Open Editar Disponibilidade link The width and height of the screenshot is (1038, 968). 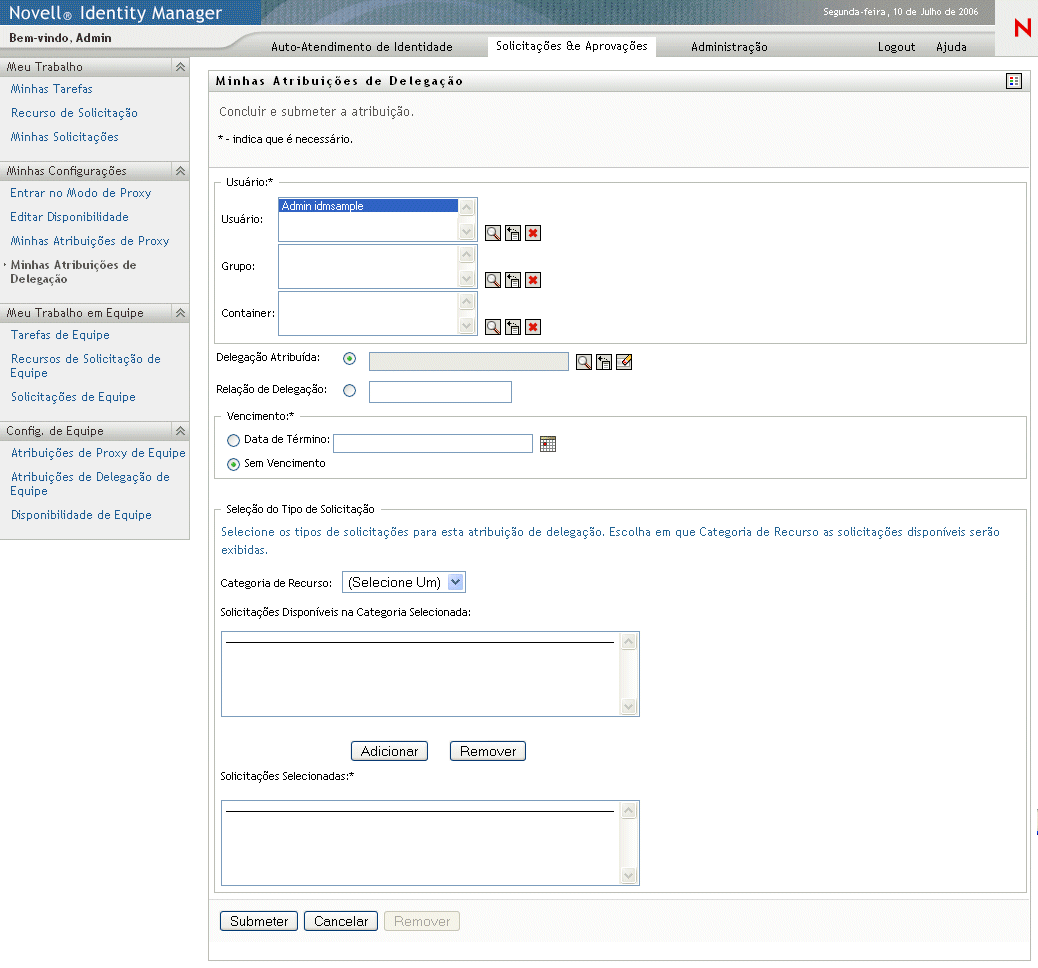click(x=70, y=217)
